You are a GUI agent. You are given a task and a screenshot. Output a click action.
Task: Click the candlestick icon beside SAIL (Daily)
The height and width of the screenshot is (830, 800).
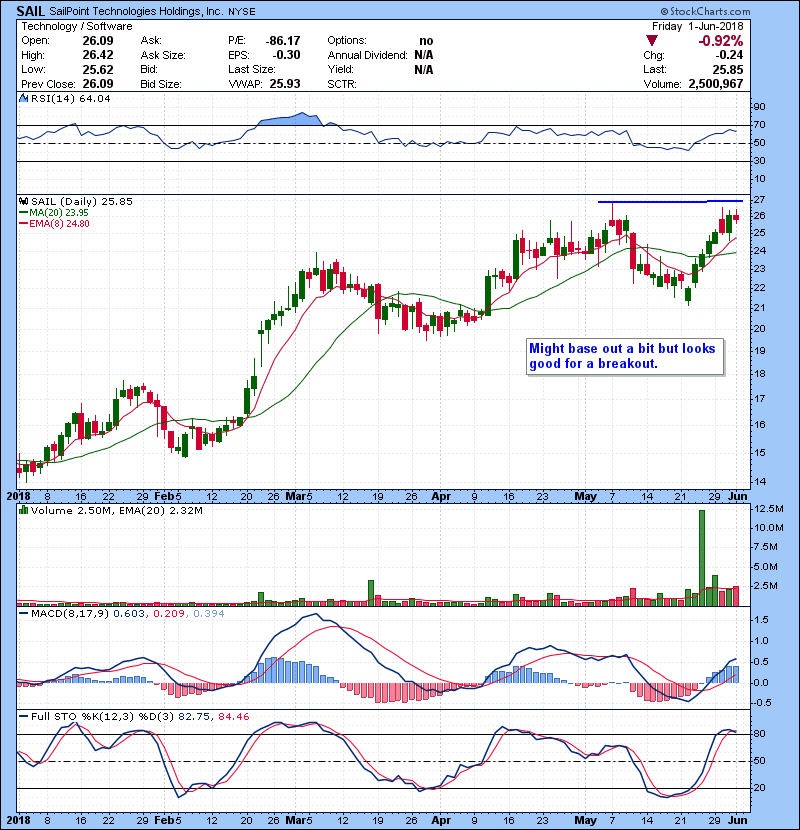[24, 201]
